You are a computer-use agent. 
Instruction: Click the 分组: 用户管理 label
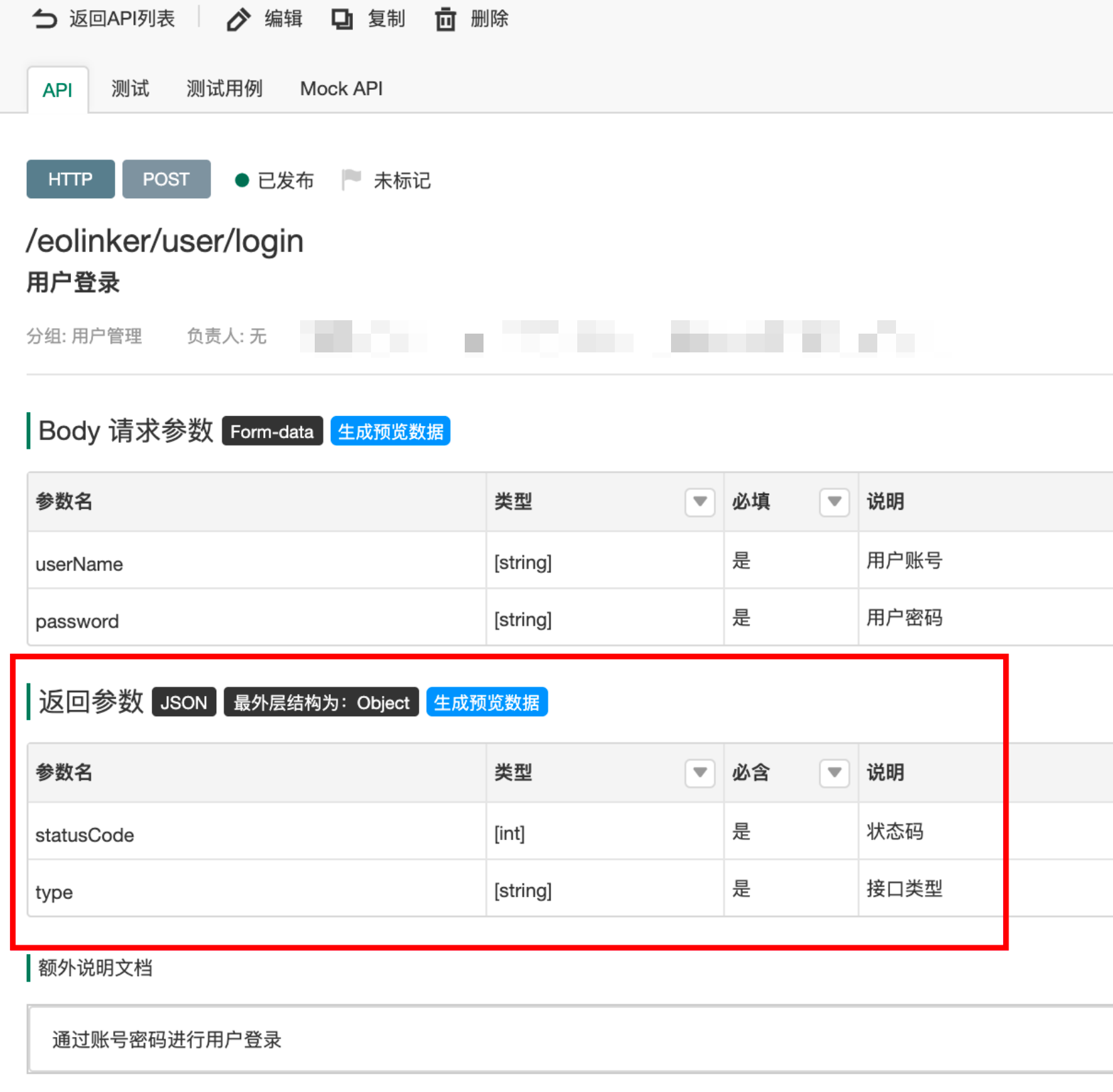click(84, 336)
